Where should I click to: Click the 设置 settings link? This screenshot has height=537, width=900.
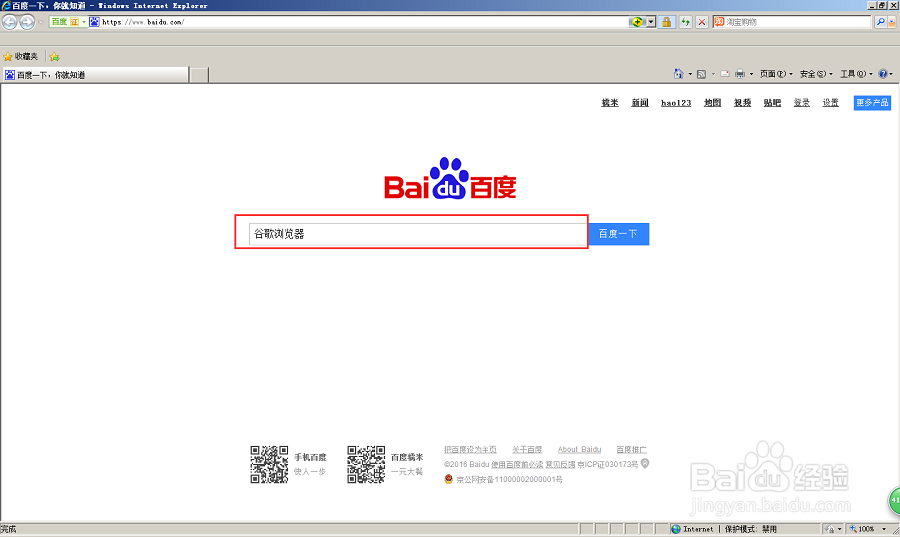[831, 103]
